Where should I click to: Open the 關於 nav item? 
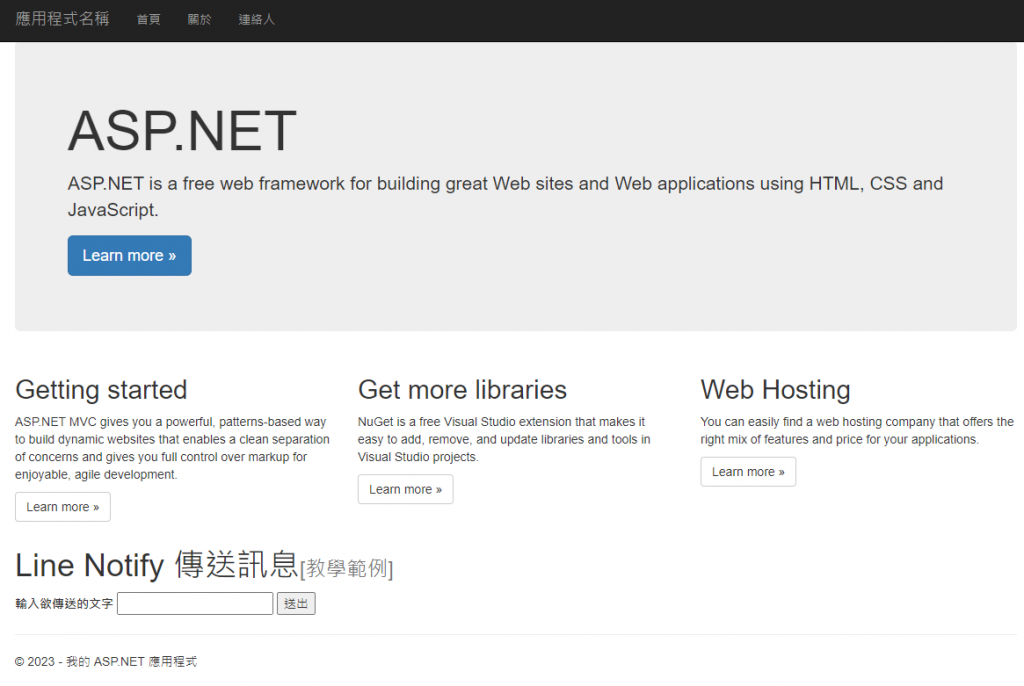pyautogui.click(x=199, y=20)
